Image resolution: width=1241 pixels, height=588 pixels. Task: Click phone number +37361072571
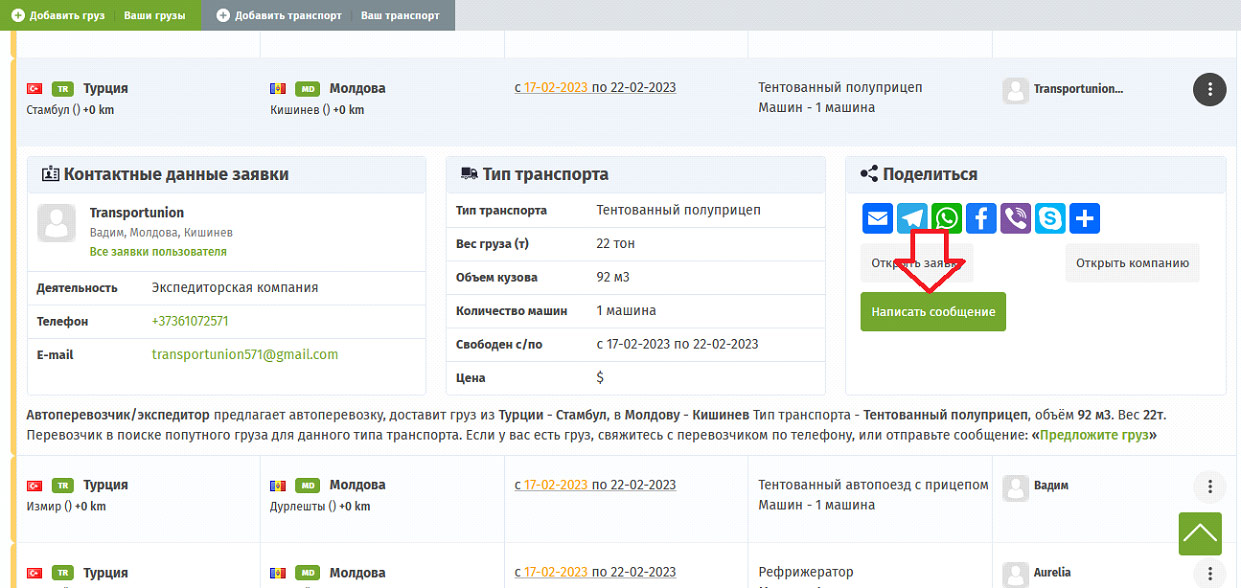190,321
